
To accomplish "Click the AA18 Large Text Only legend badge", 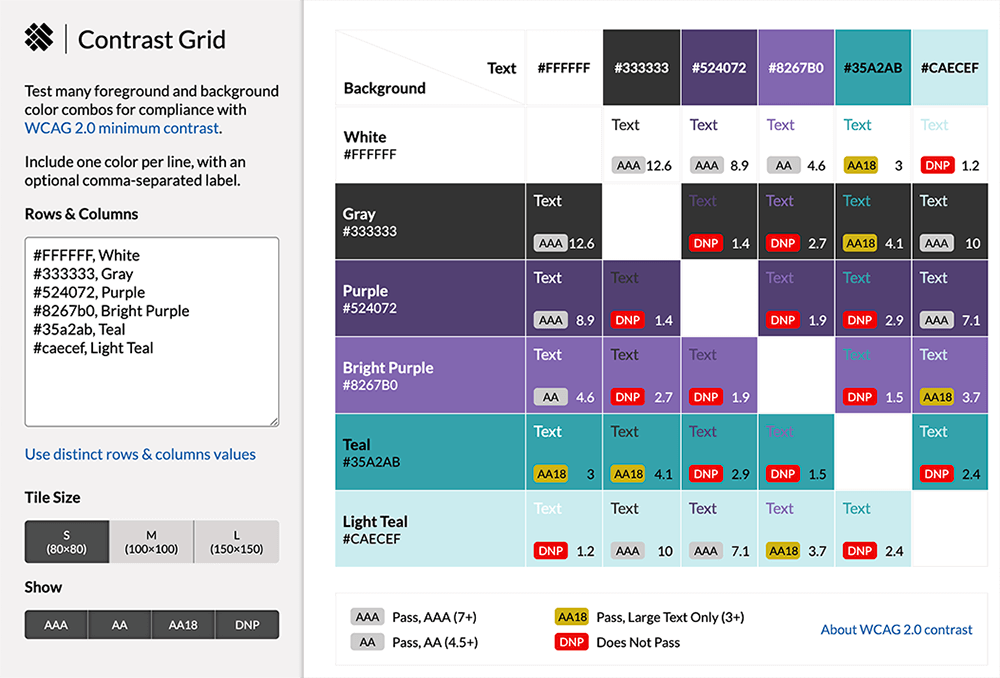I will 572,617.
